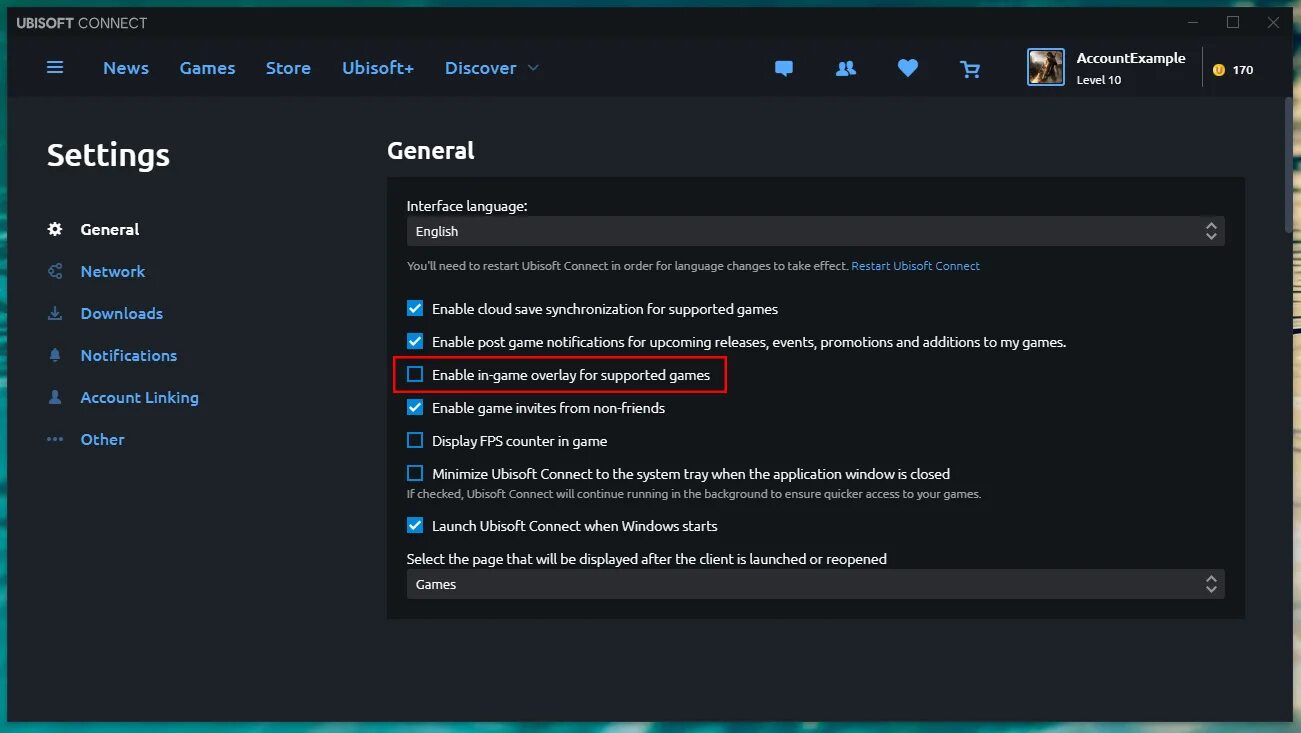Select General settings section

[110, 229]
